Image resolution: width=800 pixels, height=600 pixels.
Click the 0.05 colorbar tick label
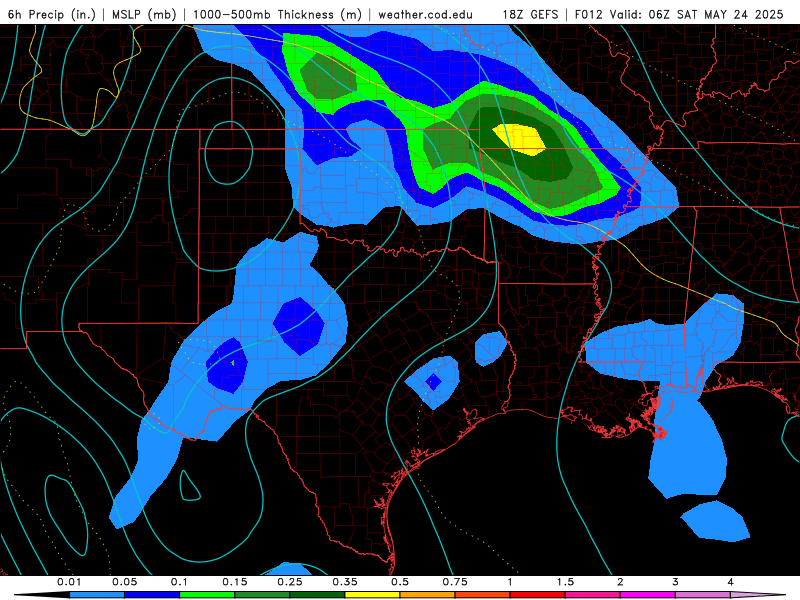coord(124,582)
